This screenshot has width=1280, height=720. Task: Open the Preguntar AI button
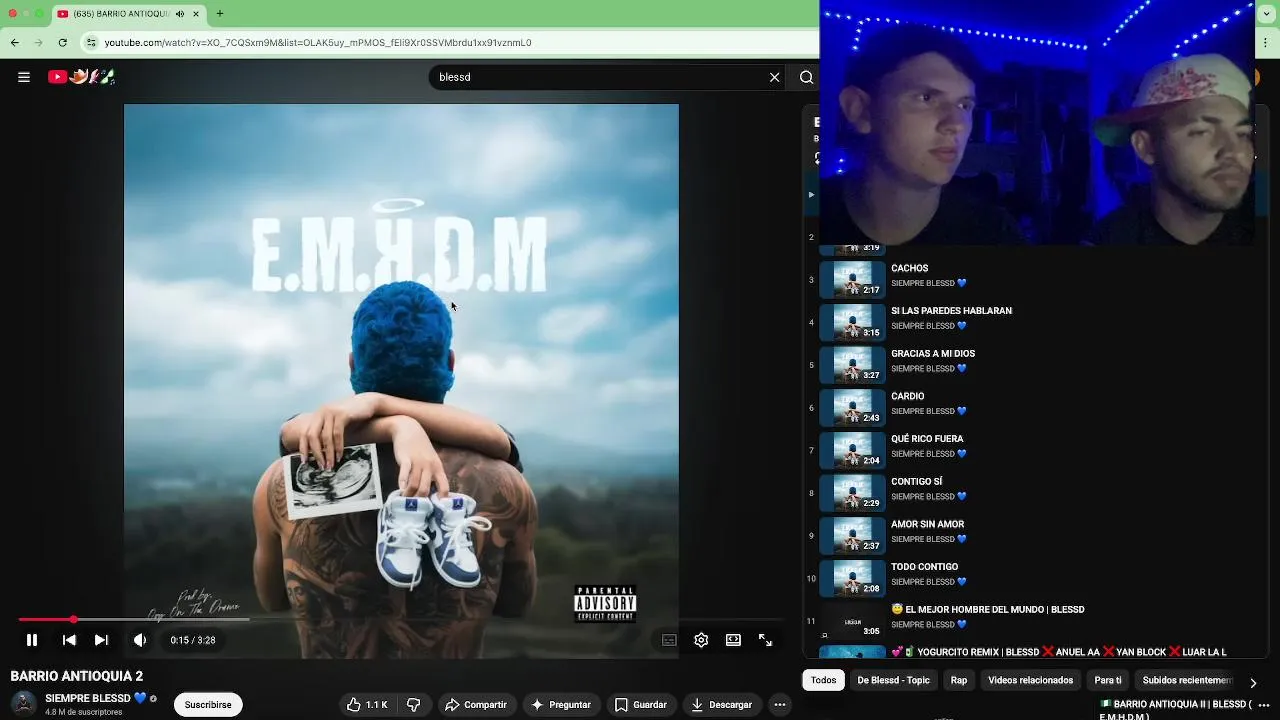coord(560,705)
